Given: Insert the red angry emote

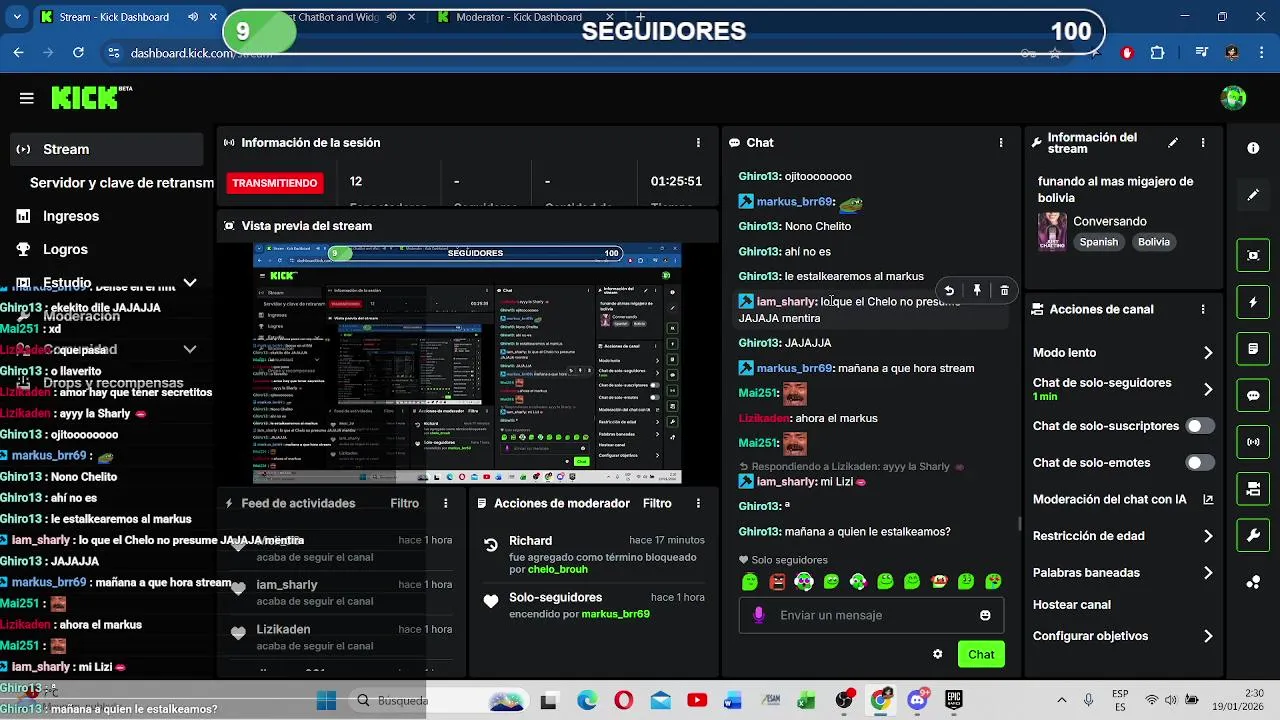Looking at the screenshot, I should 777,581.
